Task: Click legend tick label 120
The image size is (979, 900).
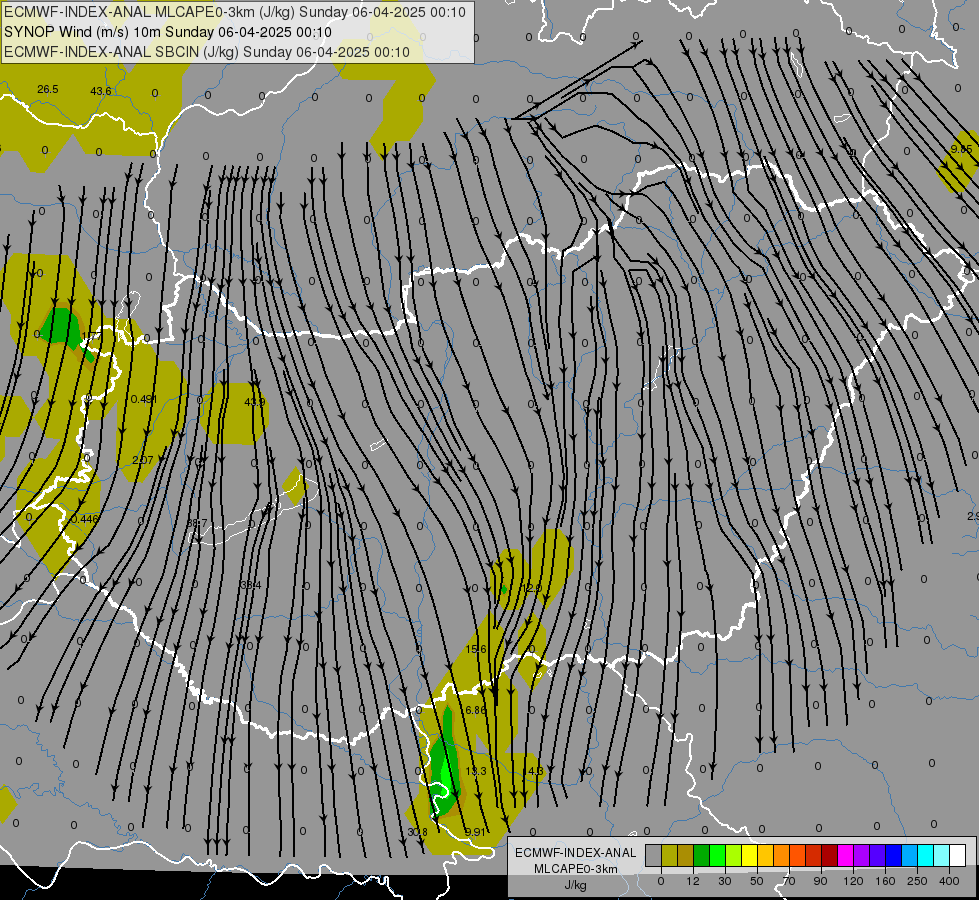Action: tap(854, 881)
